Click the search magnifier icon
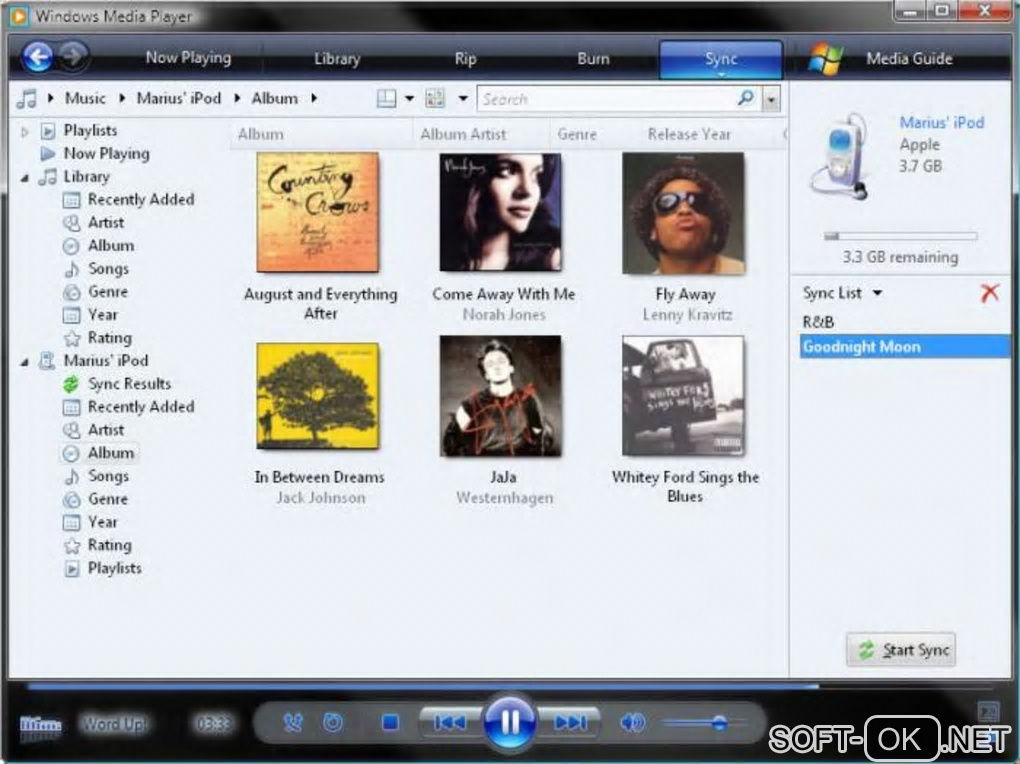 (746, 98)
